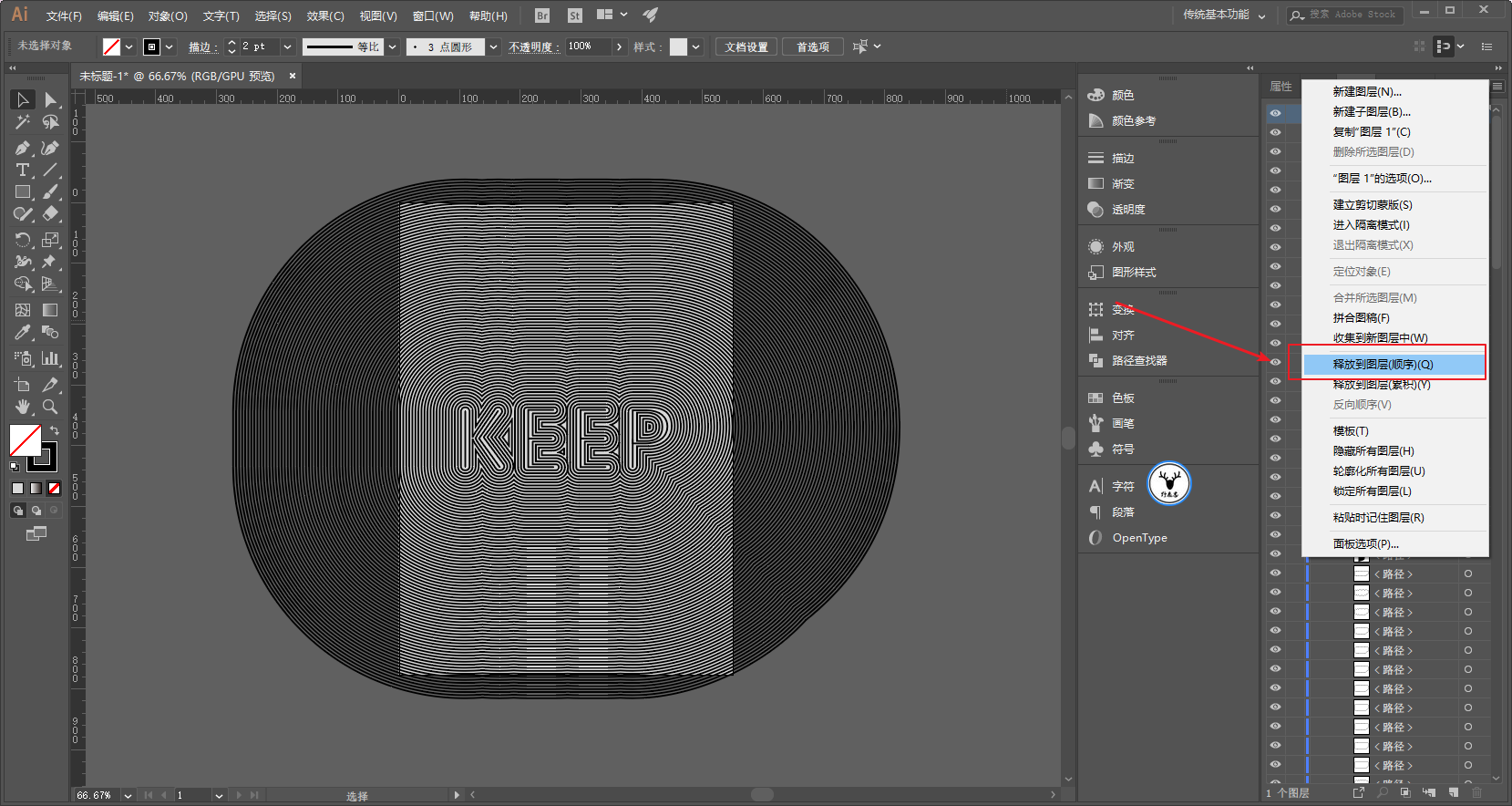The height and width of the screenshot is (806, 1512).
Task: Select the Rotate tool
Action: pos(23,240)
